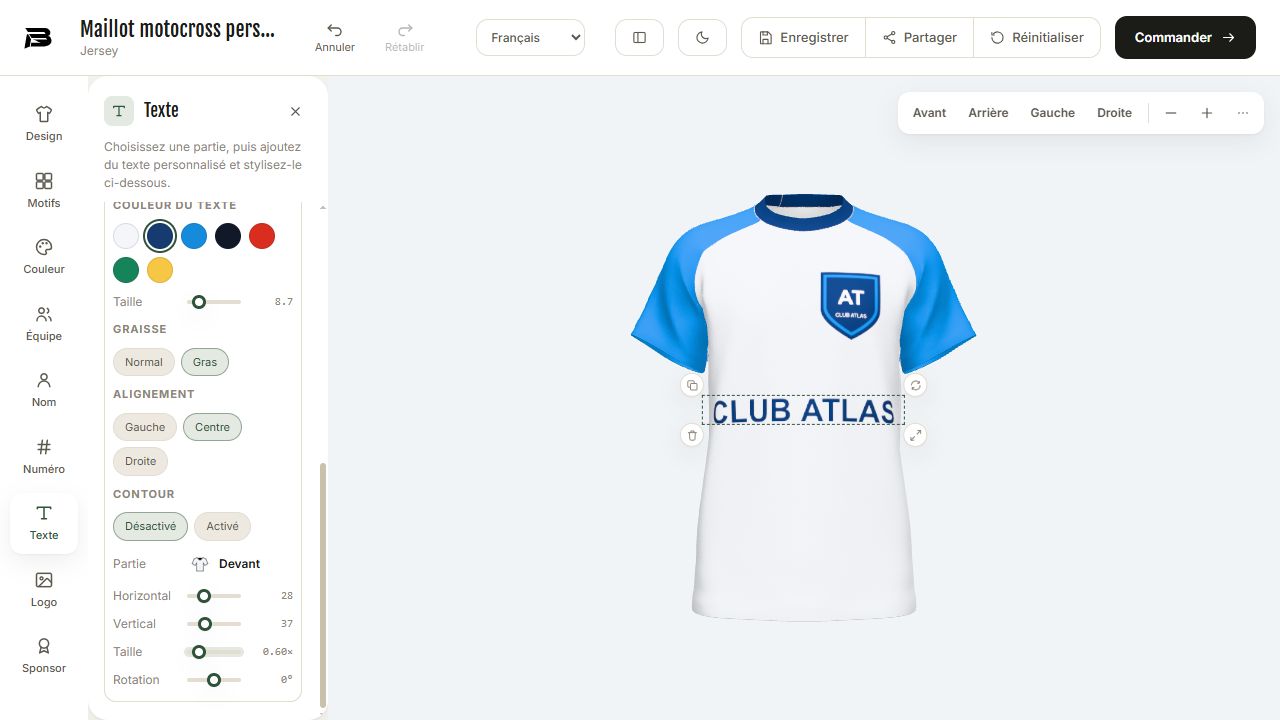Open the more options ellipsis menu
The height and width of the screenshot is (720, 1280).
(x=1243, y=113)
